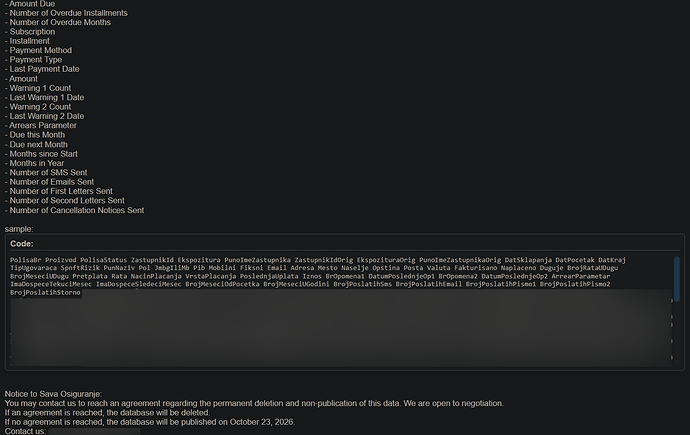Click the 'Last Payment Date' entry
The image size is (690, 435).
coord(42,69)
